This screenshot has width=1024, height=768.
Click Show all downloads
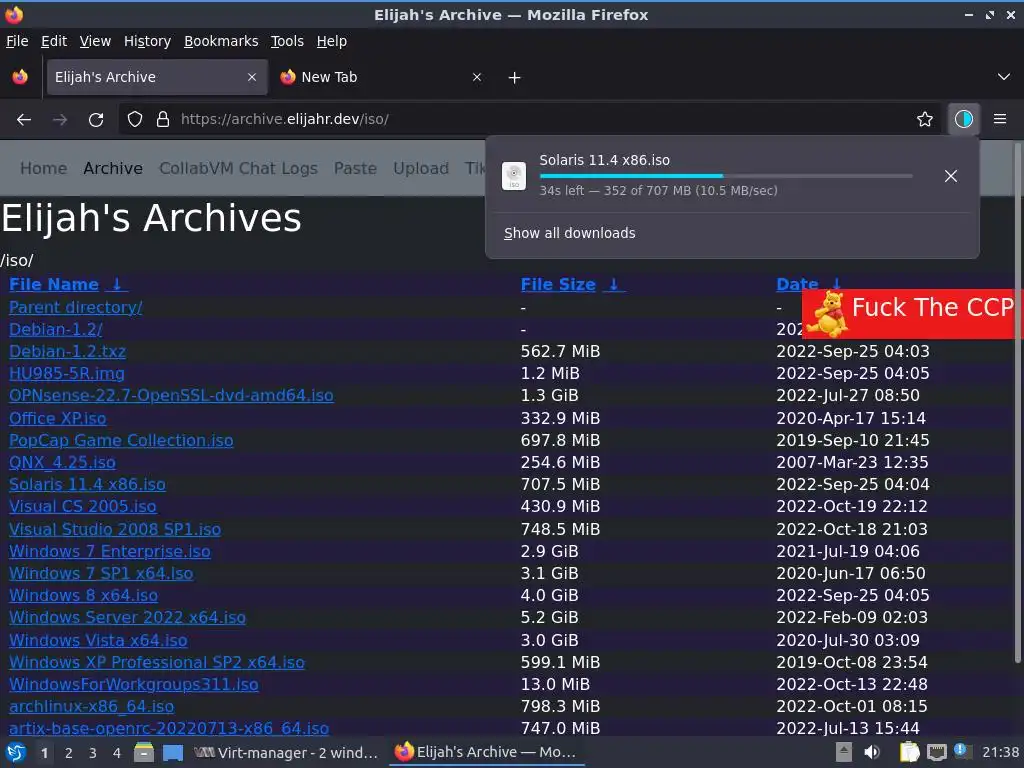(x=569, y=233)
